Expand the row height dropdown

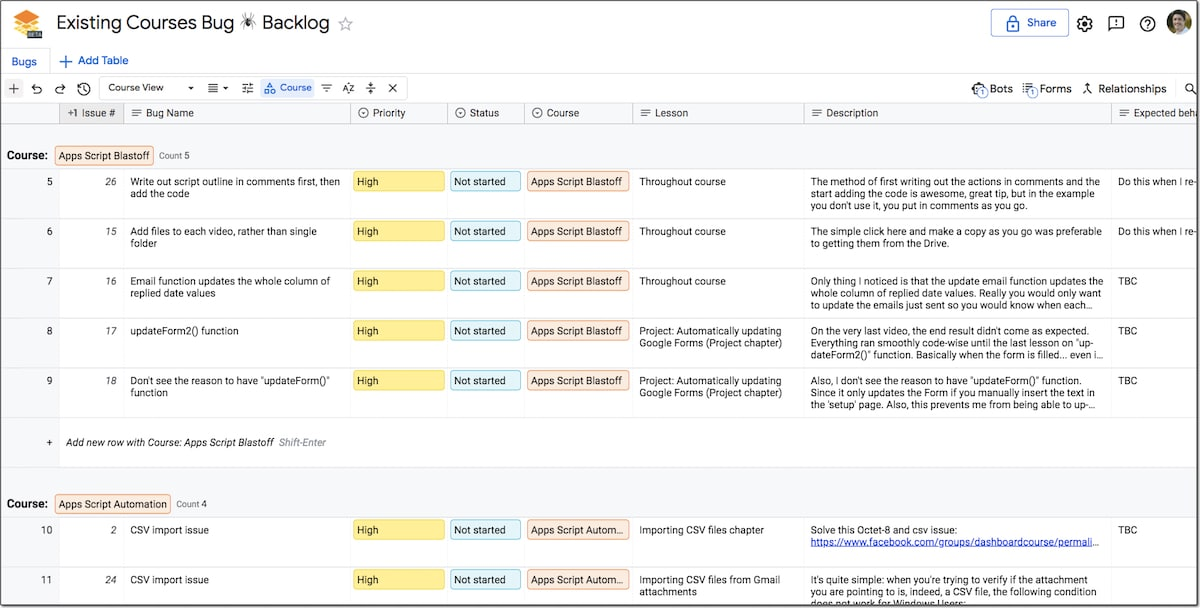coord(218,88)
